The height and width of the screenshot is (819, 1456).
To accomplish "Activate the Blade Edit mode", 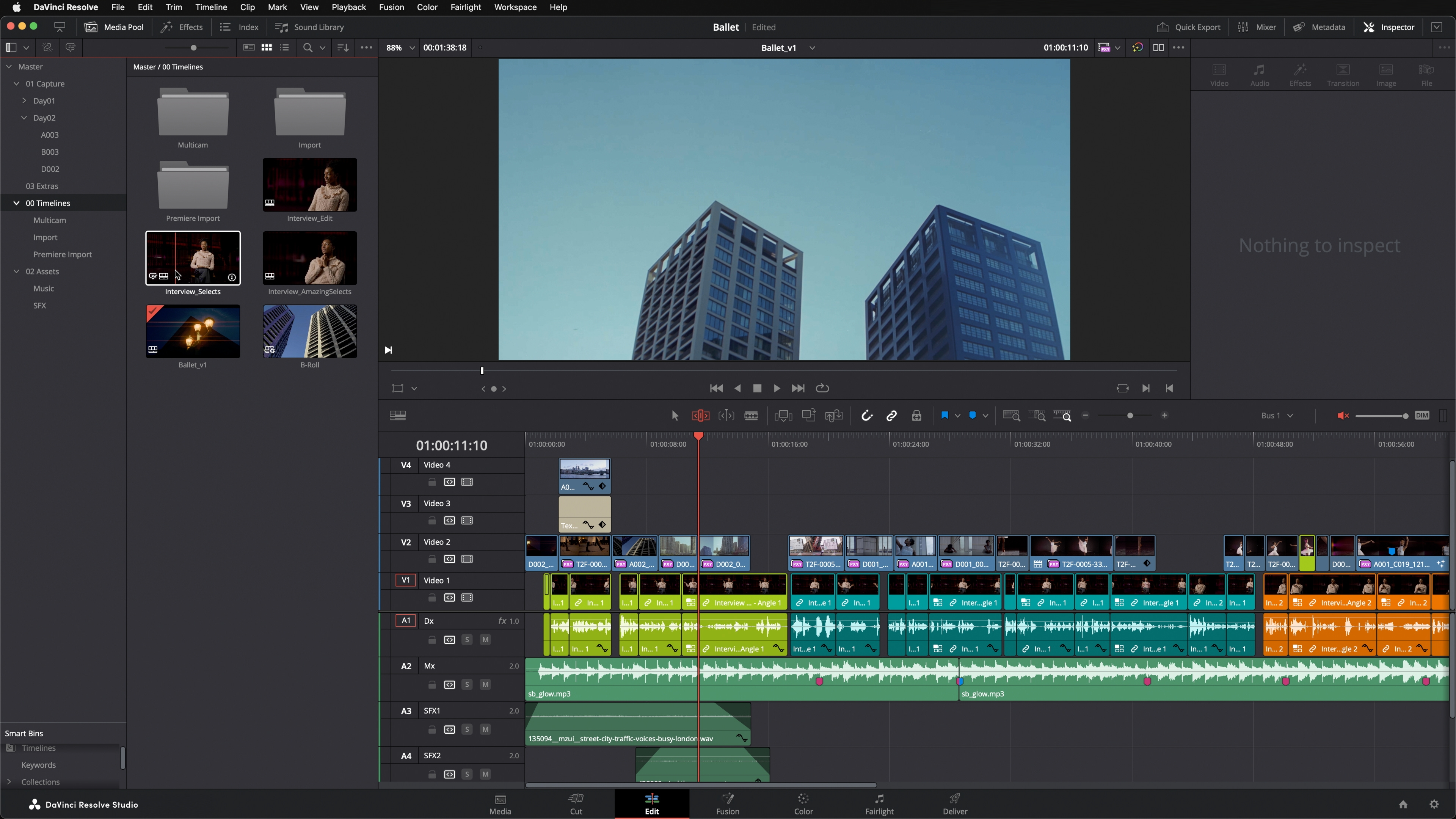I will pos(752,416).
